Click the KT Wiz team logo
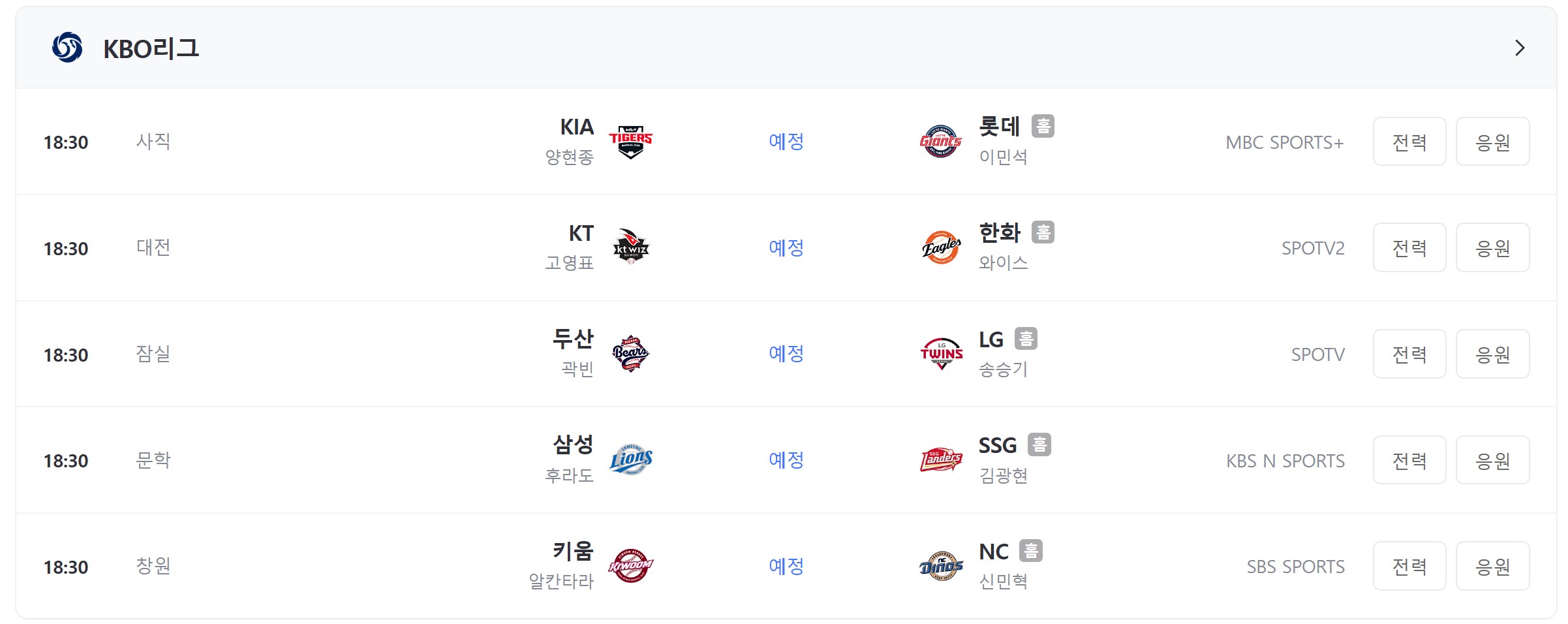 630,247
